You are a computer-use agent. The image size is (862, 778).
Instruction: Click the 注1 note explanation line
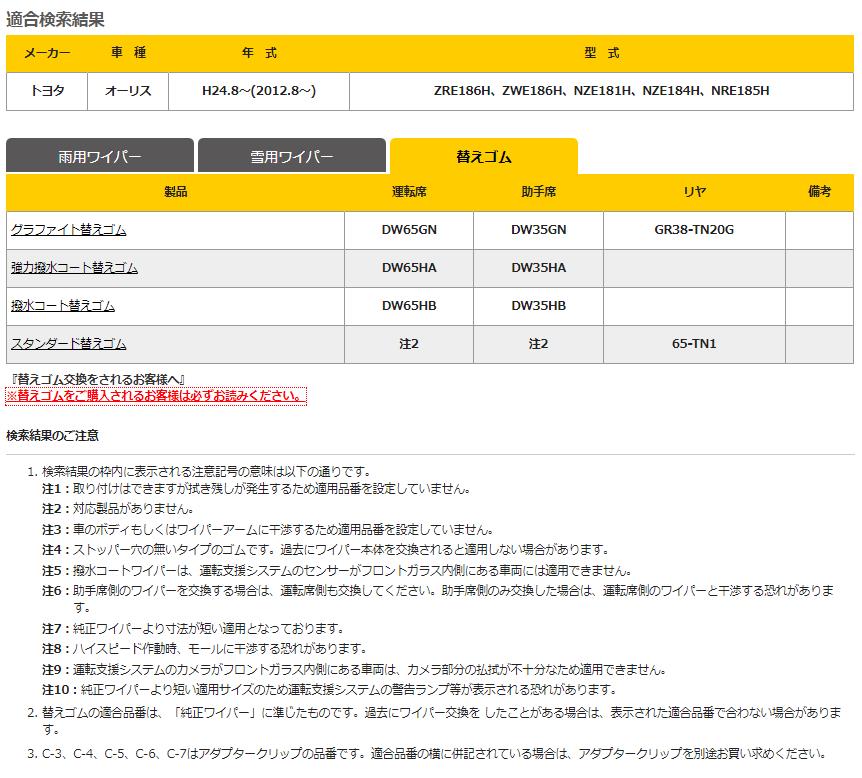[256, 489]
